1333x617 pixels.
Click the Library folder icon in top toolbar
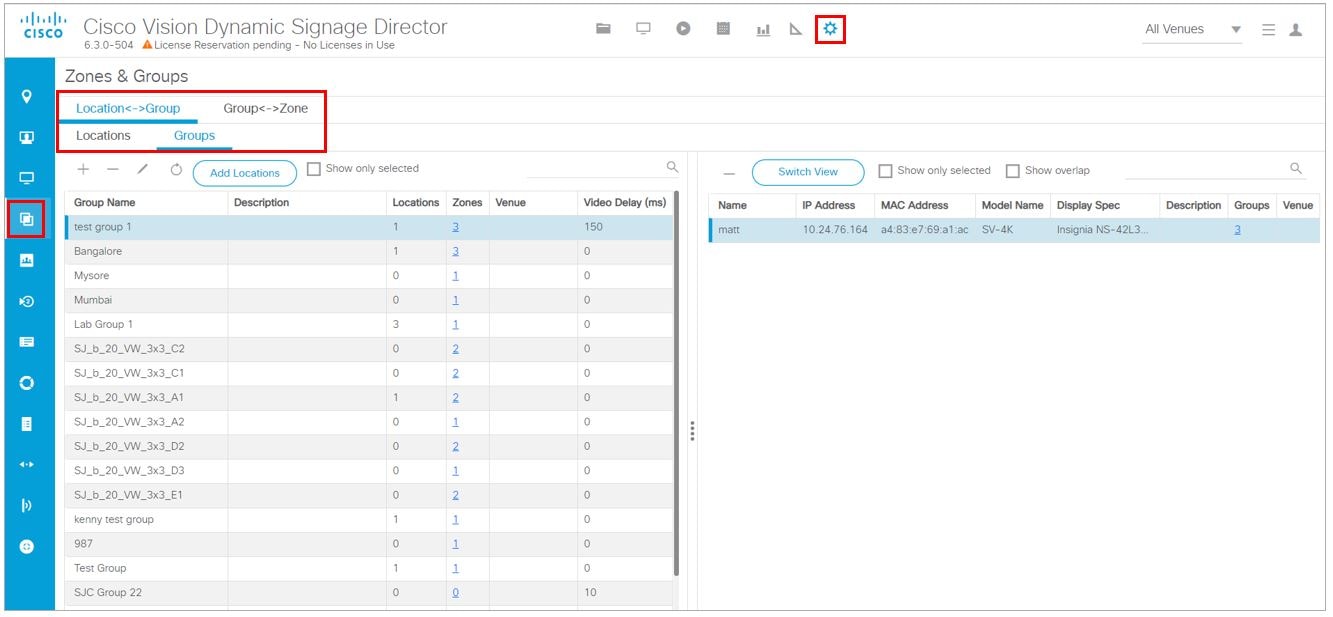[x=604, y=31]
